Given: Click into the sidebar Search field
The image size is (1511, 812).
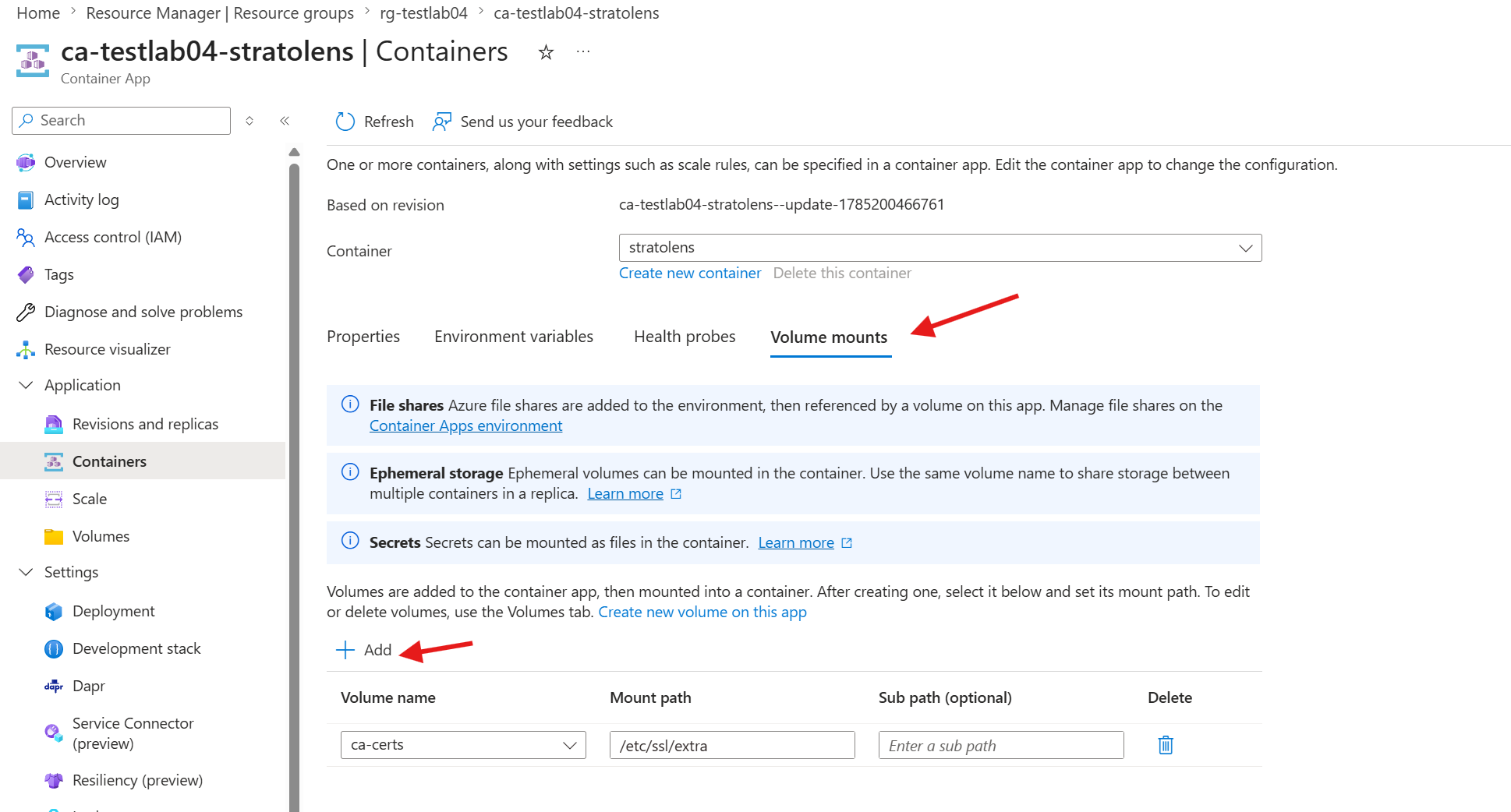Looking at the screenshot, I should click(x=121, y=121).
